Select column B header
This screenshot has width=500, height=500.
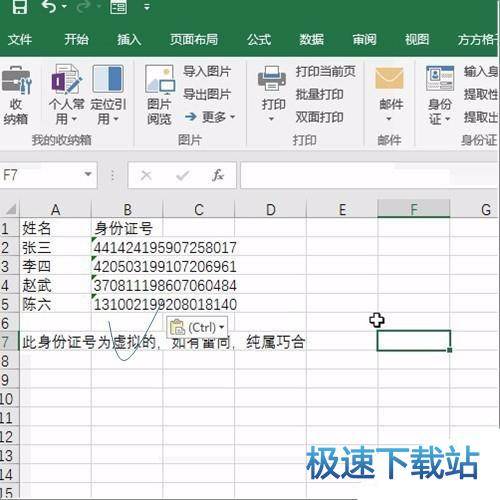click(127, 210)
